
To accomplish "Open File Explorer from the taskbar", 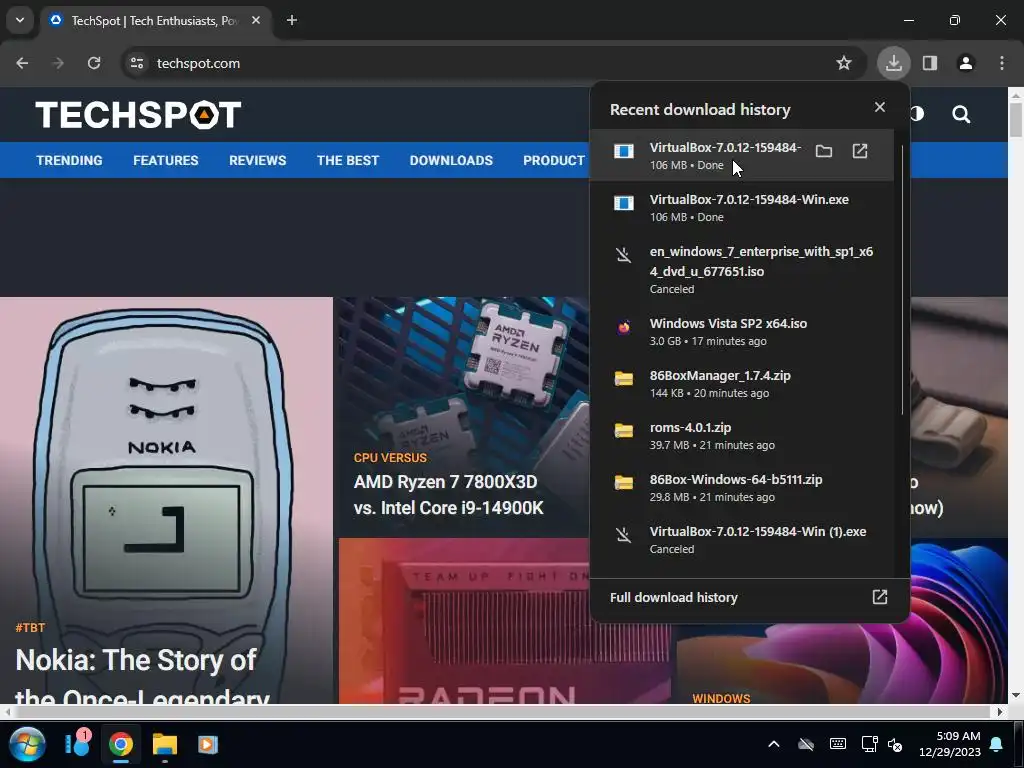I will tap(165, 744).
